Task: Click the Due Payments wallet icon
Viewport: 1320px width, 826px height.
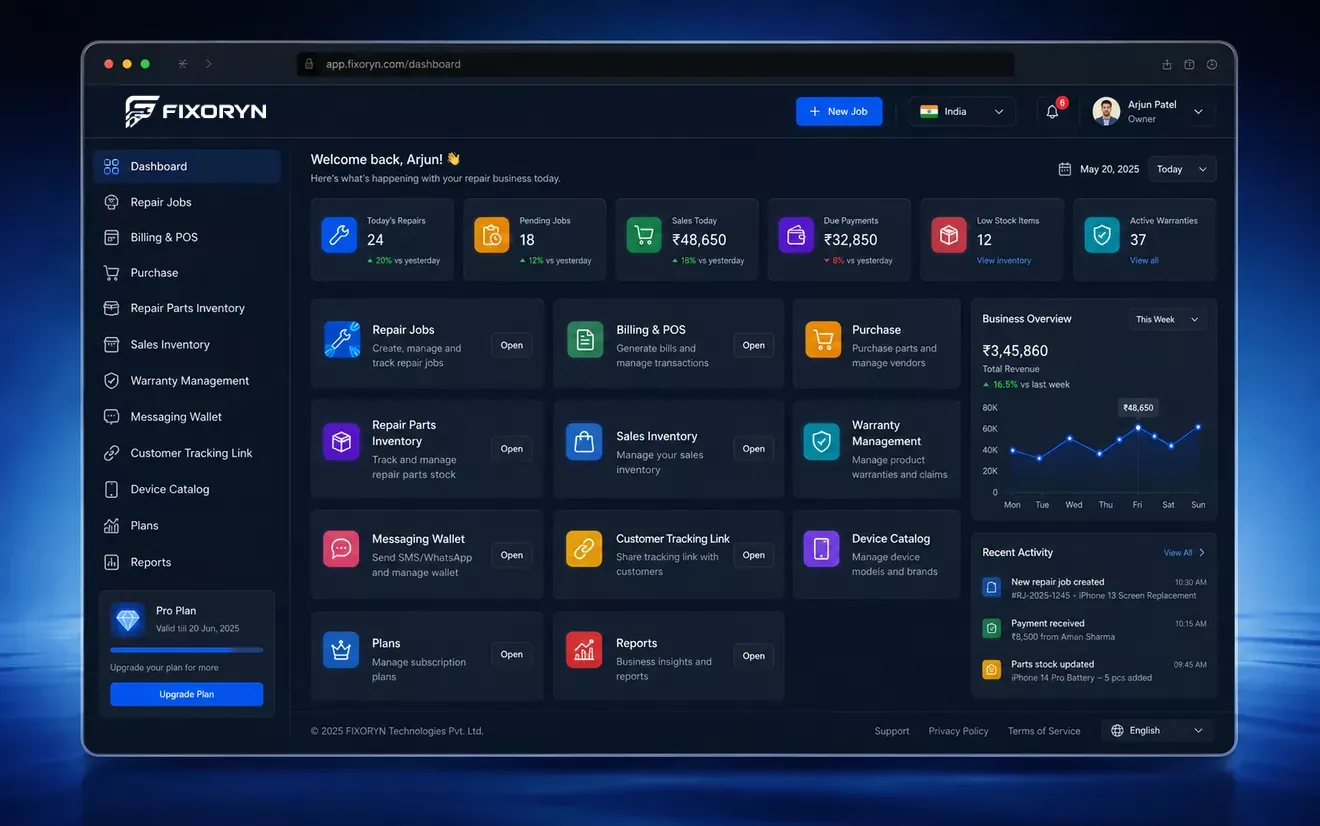Action: (x=796, y=236)
